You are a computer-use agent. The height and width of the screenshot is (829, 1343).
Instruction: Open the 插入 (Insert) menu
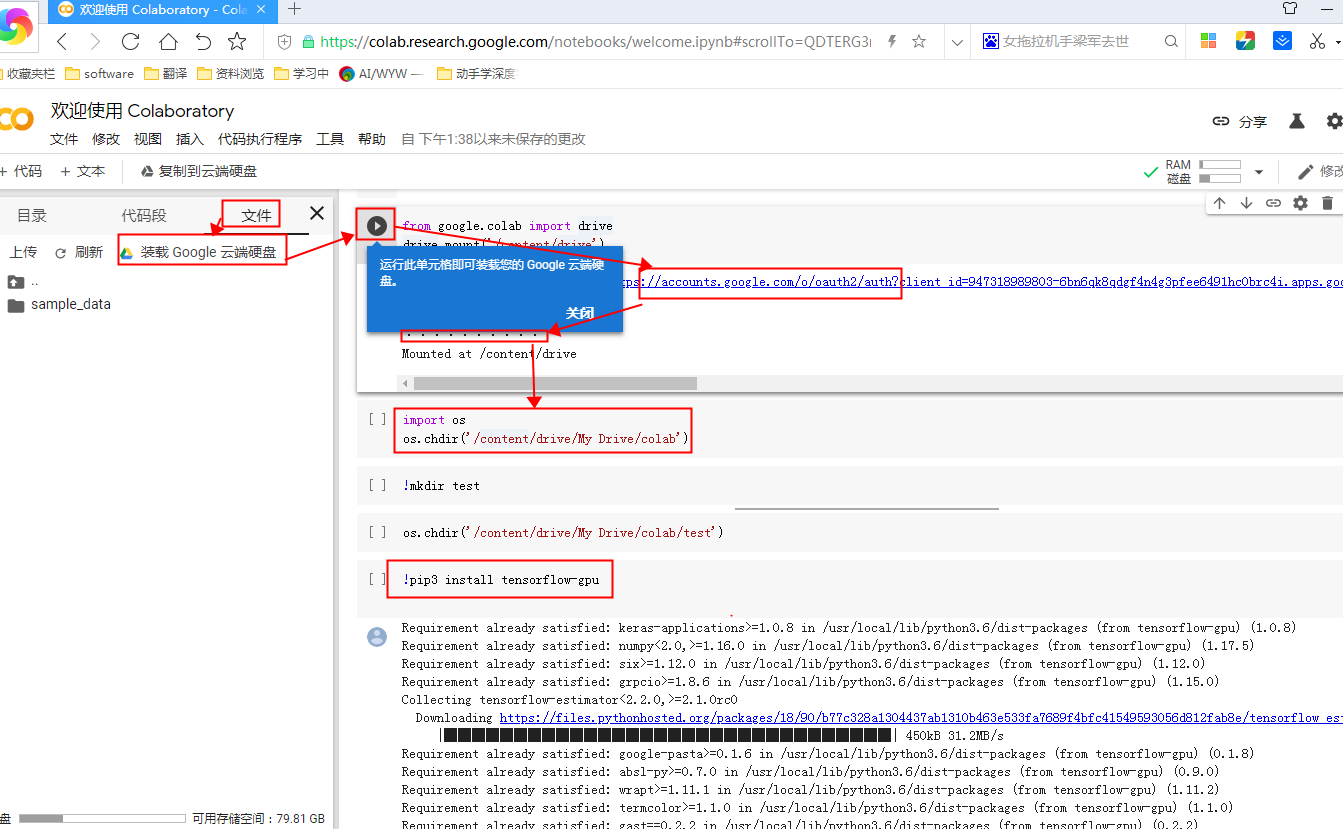pyautogui.click(x=190, y=139)
